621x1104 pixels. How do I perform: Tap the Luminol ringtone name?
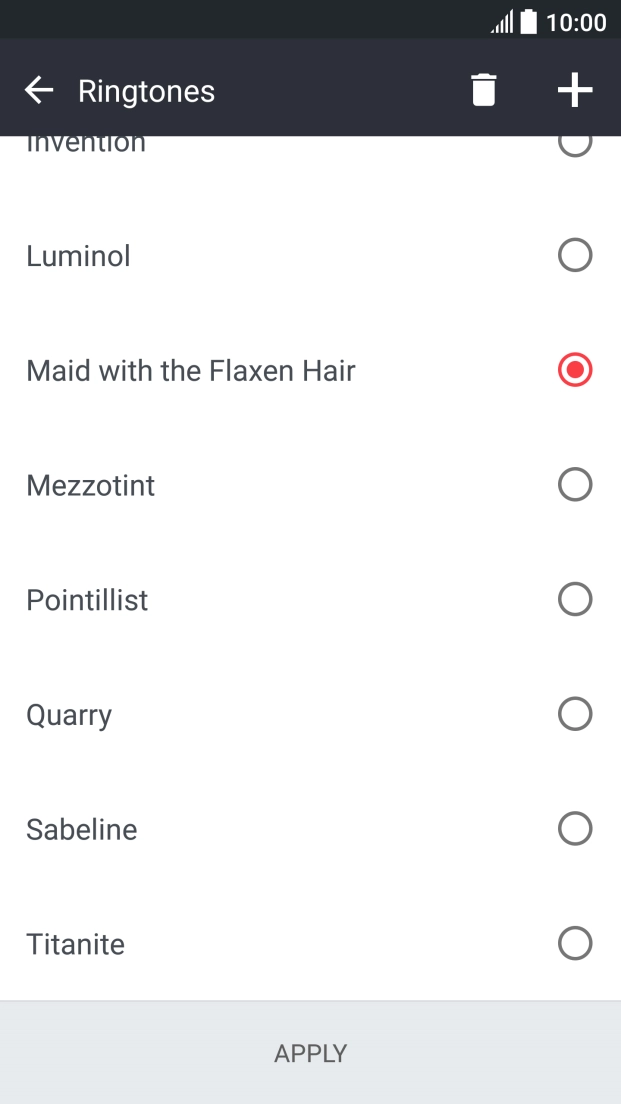pyautogui.click(x=78, y=256)
